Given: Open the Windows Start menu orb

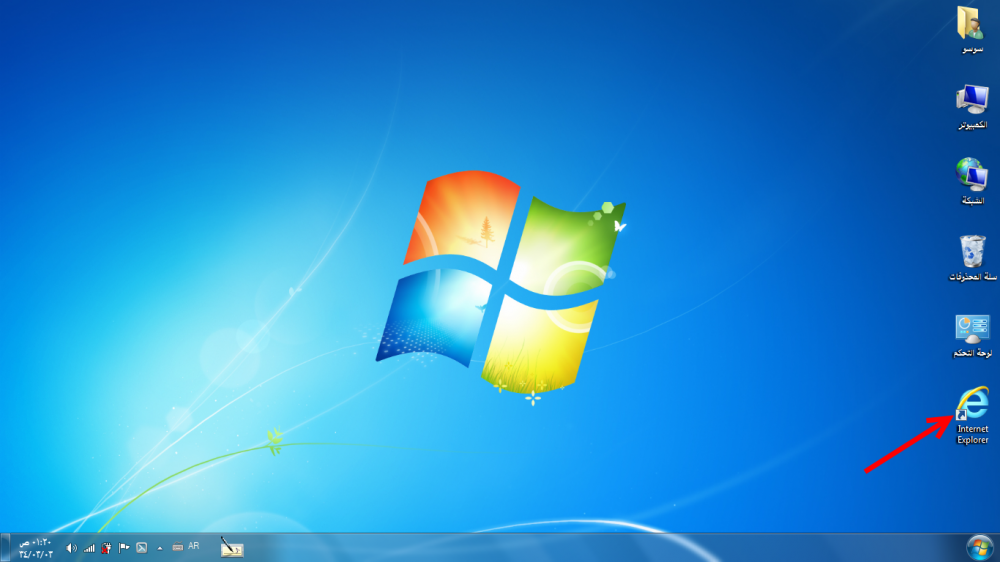Looking at the screenshot, I should [x=978, y=547].
